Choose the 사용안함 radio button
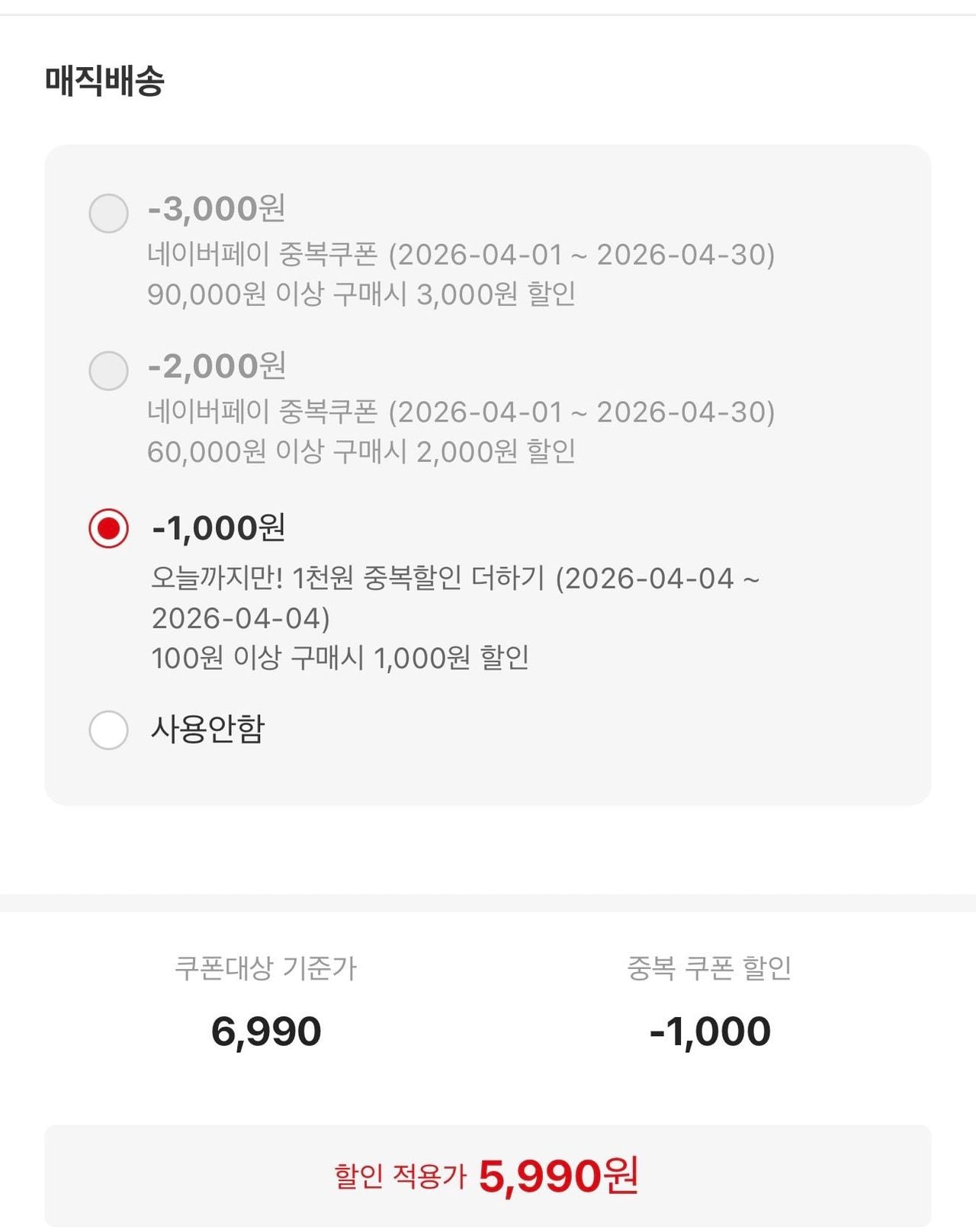Image resolution: width=976 pixels, height=1232 pixels. (108, 730)
